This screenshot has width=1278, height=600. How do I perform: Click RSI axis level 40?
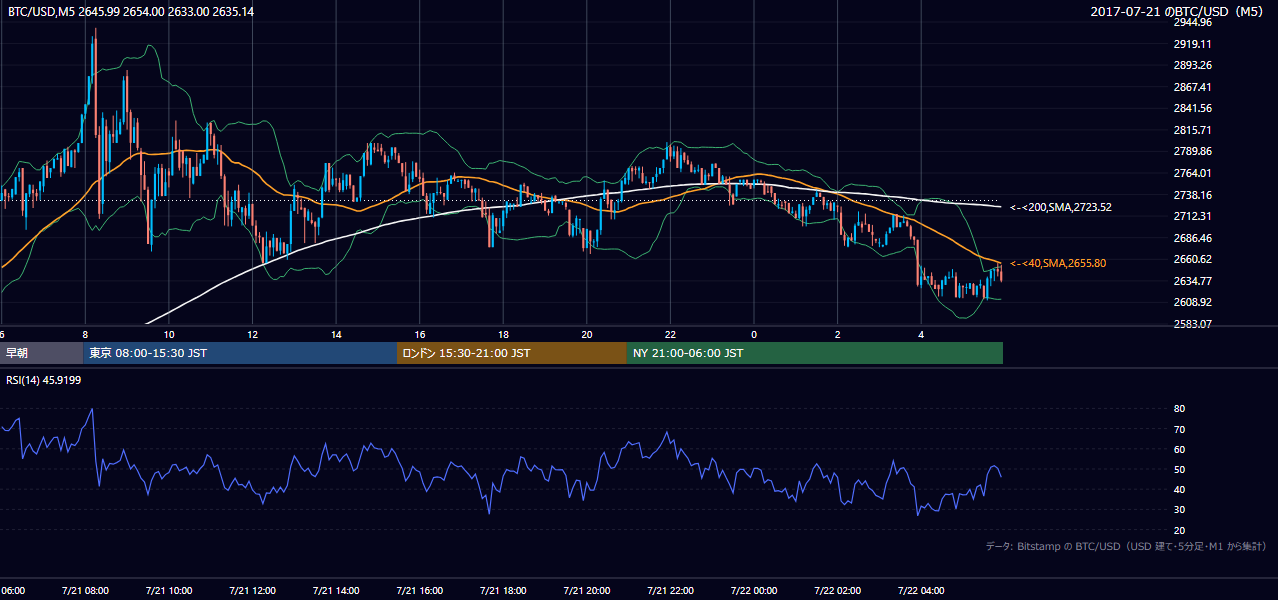pyautogui.click(x=1179, y=489)
